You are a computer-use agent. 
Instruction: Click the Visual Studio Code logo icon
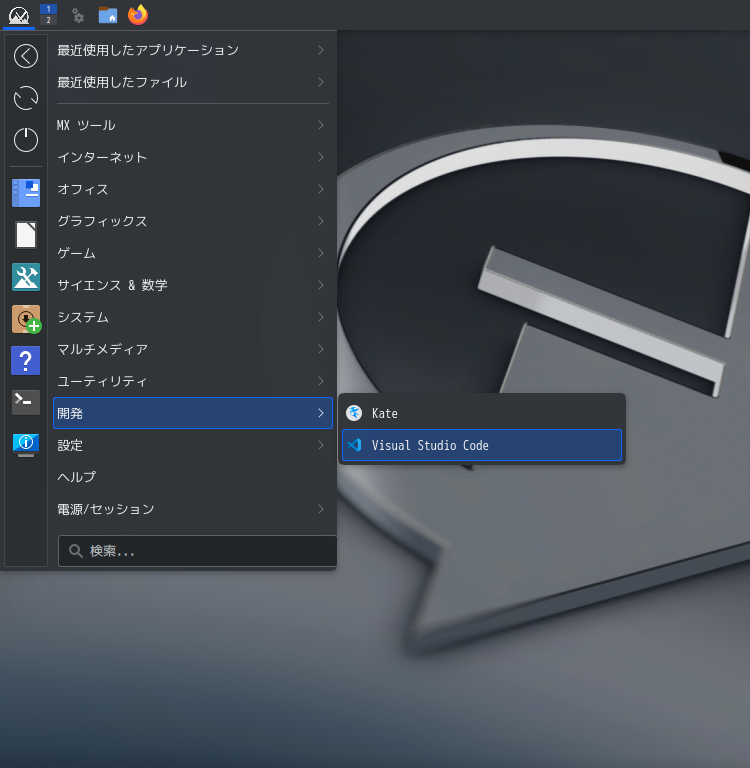click(354, 445)
